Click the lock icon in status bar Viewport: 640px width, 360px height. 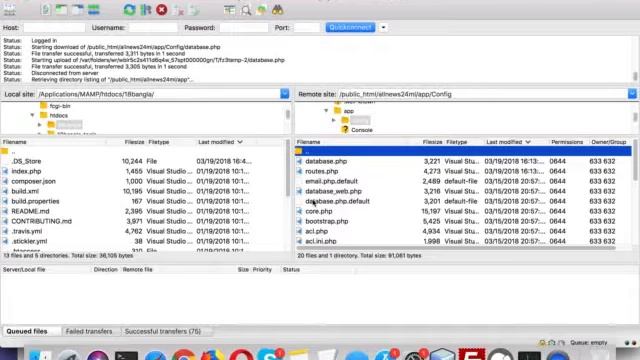coord(542,343)
